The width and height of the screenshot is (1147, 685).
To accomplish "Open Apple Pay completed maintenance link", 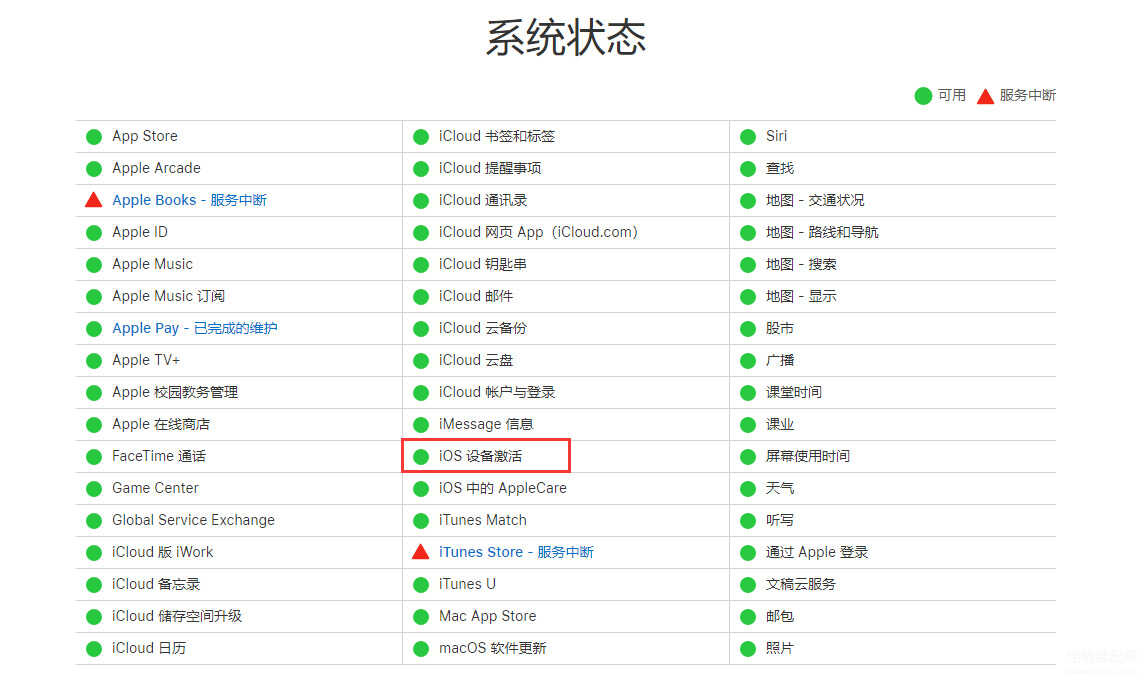I will coord(195,329).
